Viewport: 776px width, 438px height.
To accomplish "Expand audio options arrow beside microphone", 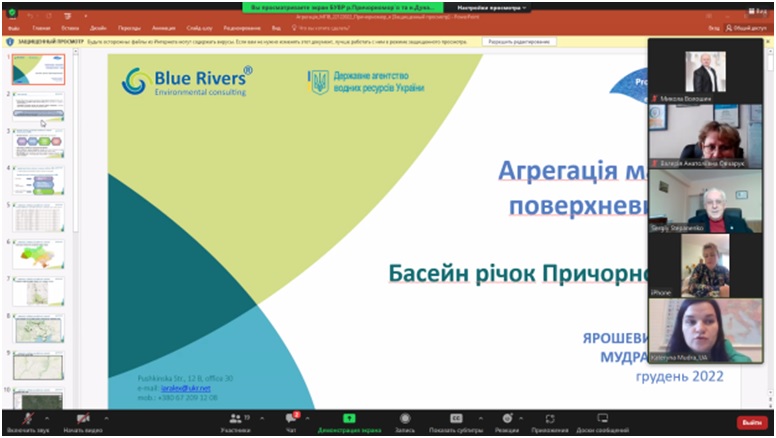I will tap(47, 419).
